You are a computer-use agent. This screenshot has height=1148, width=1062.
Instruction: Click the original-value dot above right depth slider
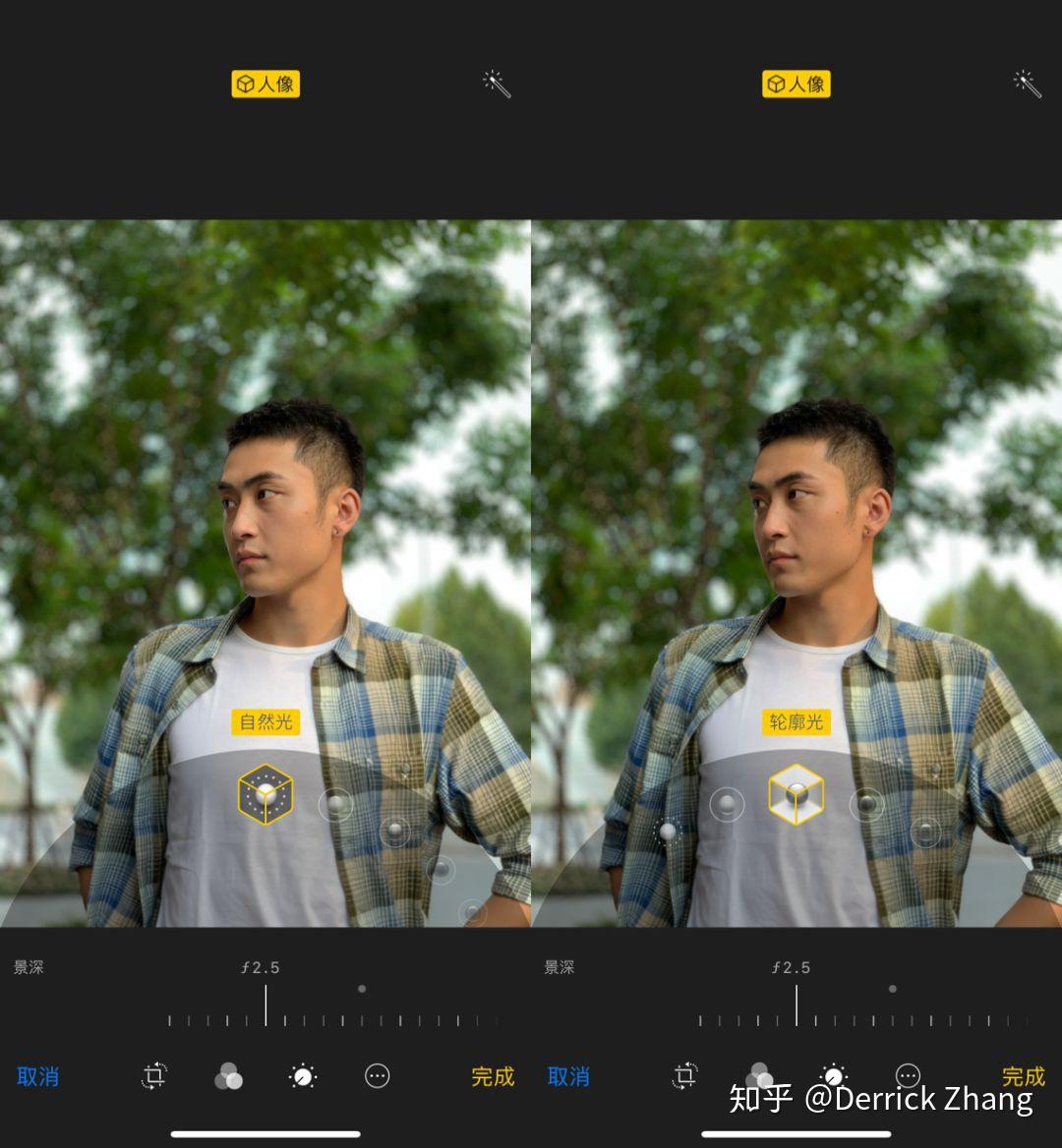click(x=893, y=989)
